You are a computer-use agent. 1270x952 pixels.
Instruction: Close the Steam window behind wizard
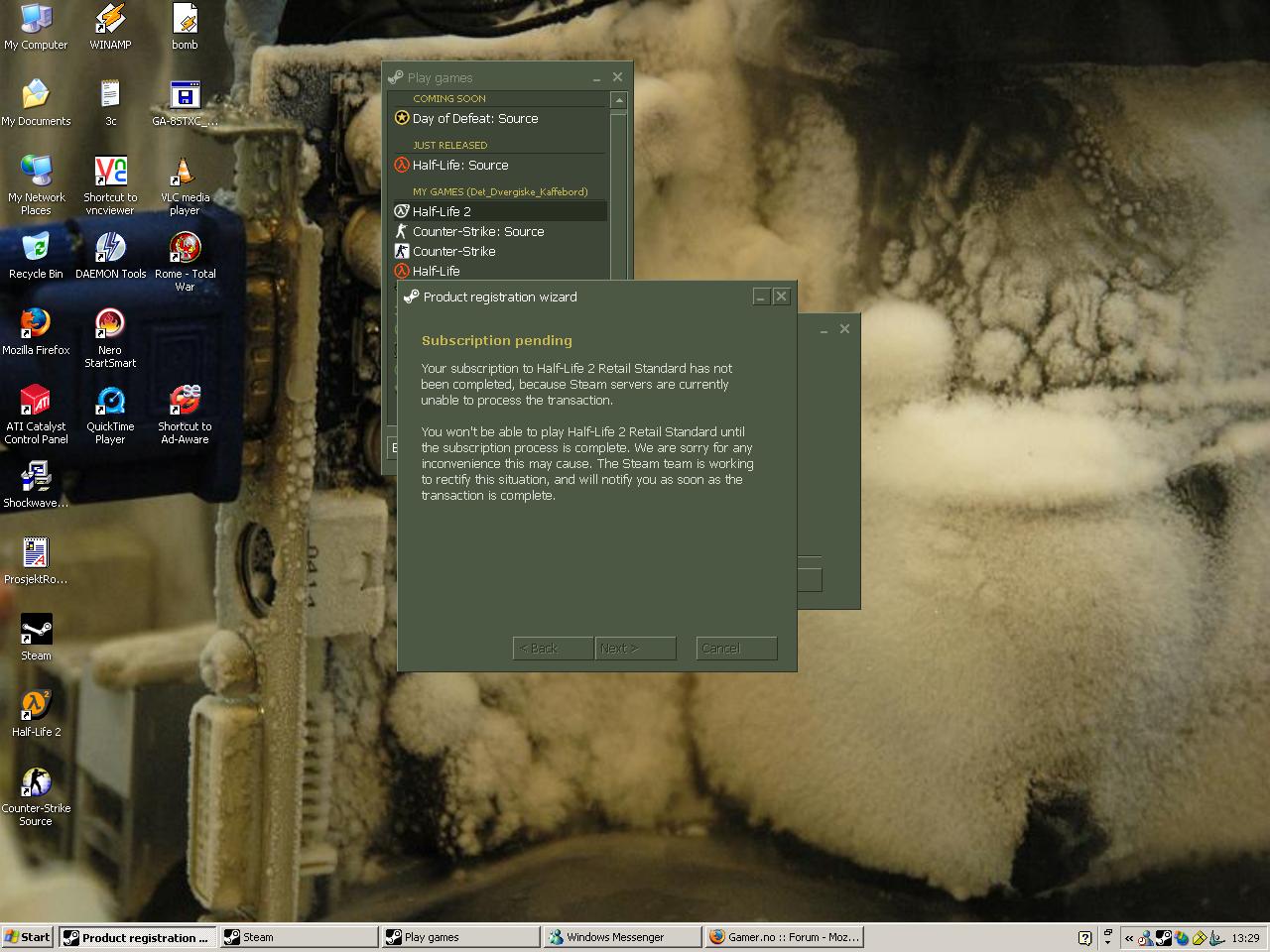[844, 329]
